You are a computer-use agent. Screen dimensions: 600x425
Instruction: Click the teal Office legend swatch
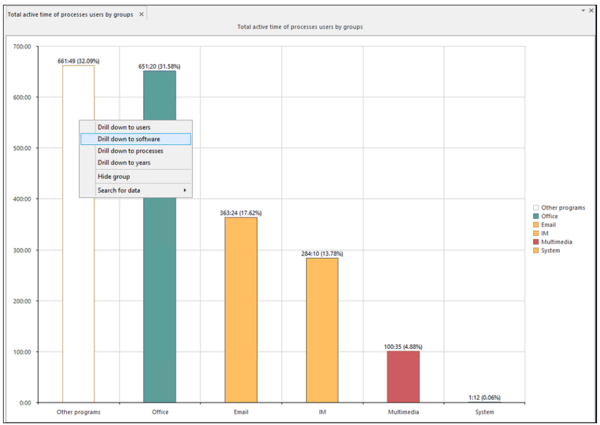(x=536, y=216)
